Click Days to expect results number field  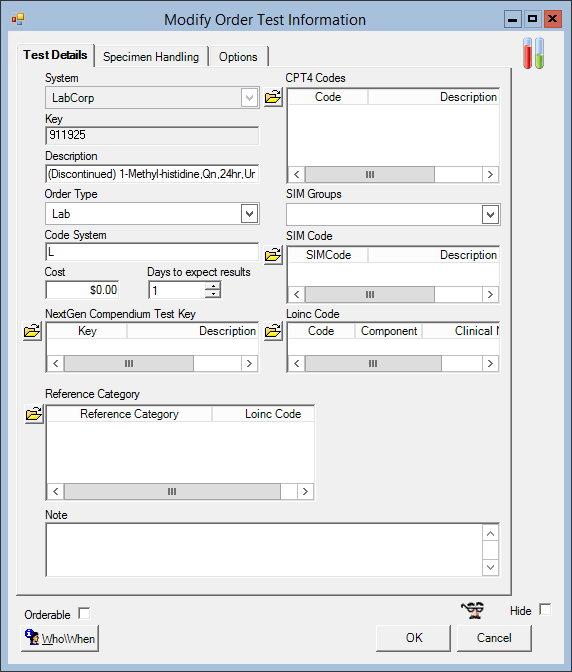click(177, 290)
